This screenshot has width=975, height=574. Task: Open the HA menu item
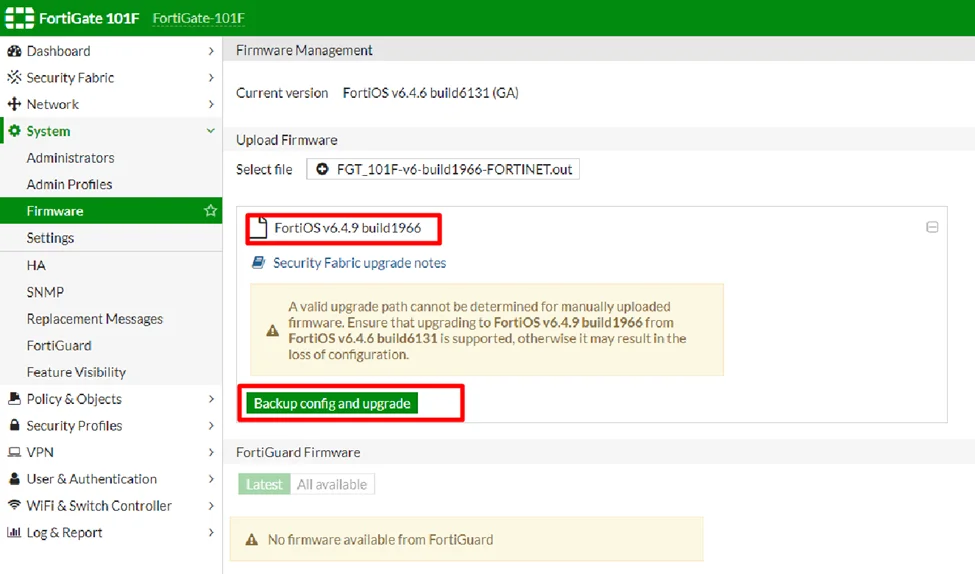tap(36, 266)
